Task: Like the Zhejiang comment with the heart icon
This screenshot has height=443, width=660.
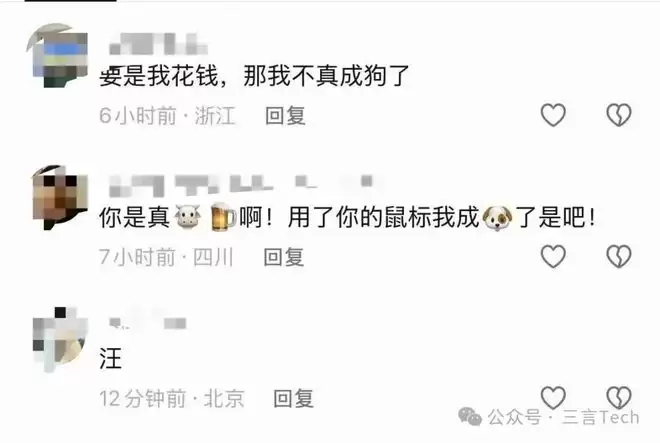Action: (x=553, y=115)
